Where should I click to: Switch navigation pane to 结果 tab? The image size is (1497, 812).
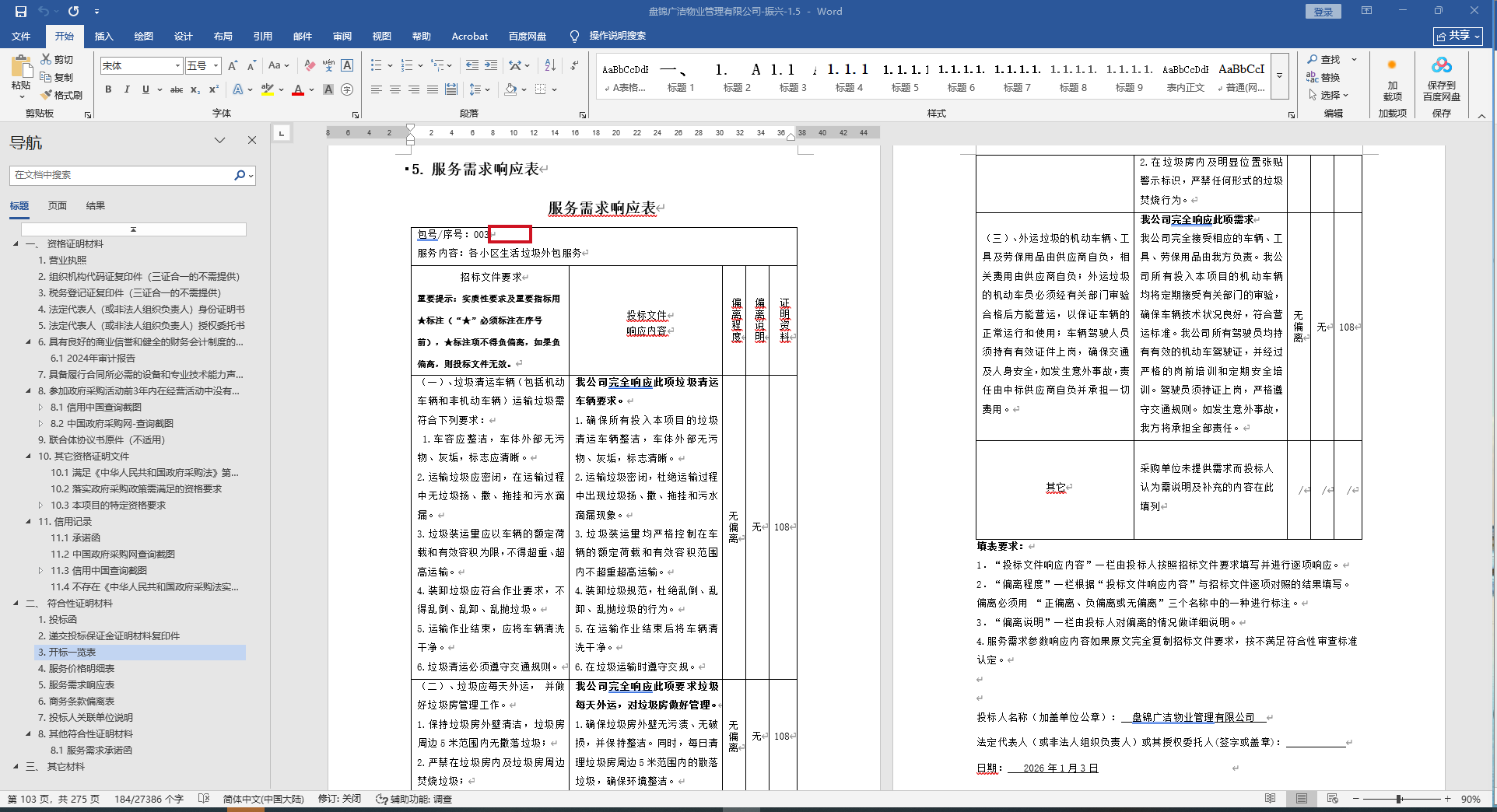pos(96,206)
